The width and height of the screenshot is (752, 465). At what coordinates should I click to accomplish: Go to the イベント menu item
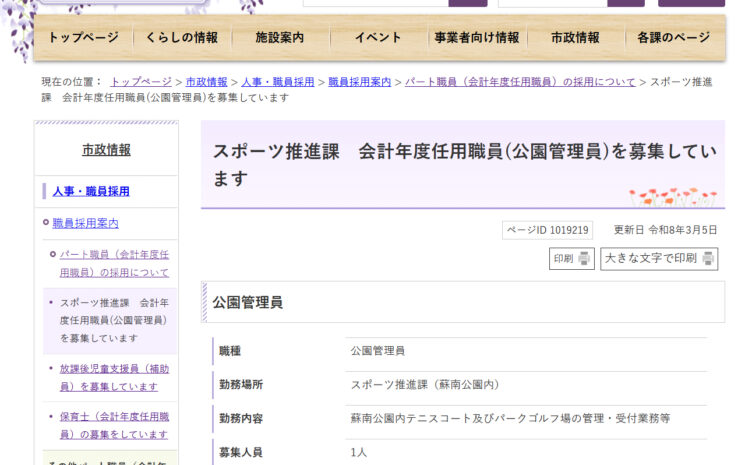379,38
